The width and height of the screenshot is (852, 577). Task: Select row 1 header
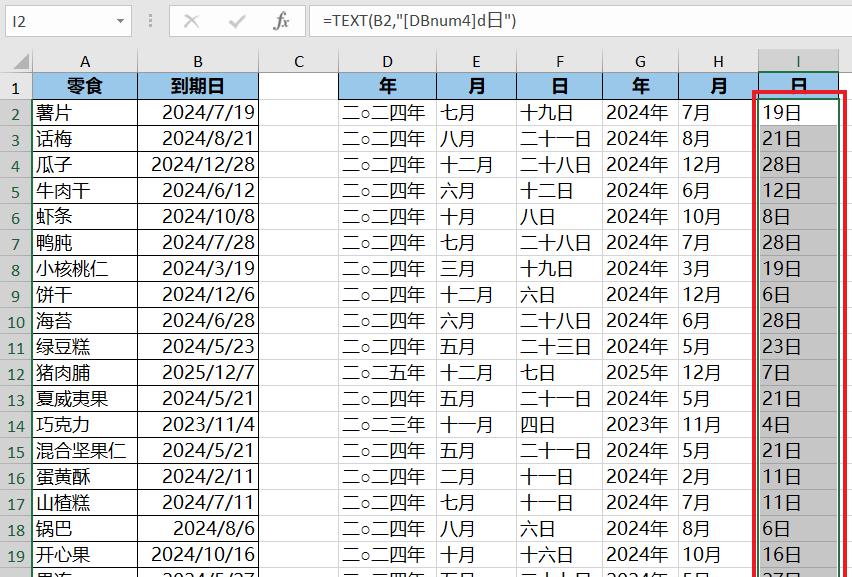click(x=16, y=87)
